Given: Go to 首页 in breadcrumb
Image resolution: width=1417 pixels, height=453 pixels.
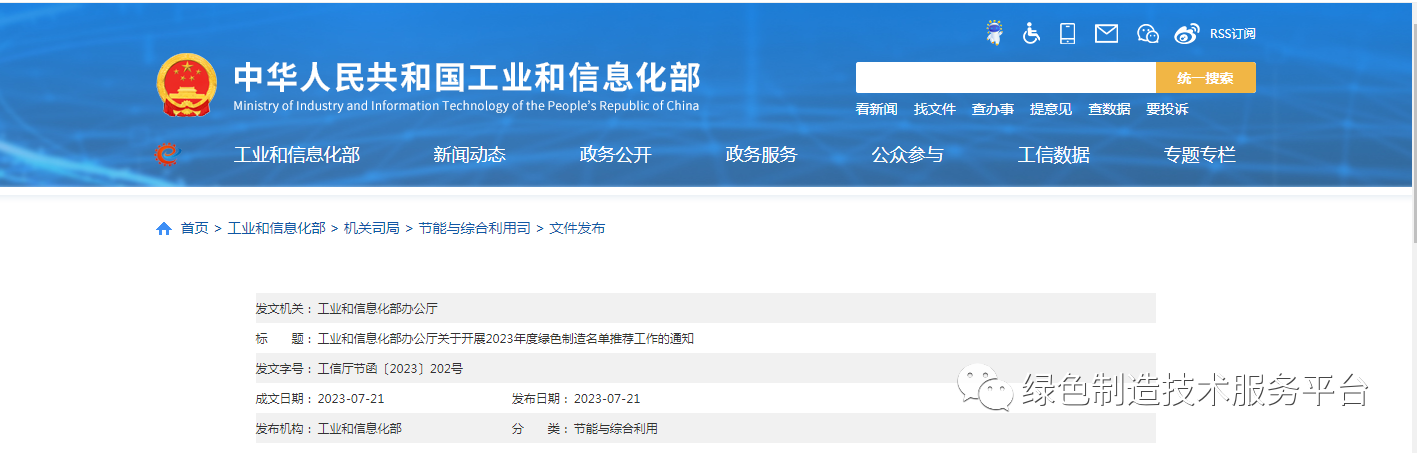Looking at the screenshot, I should click(x=194, y=228).
